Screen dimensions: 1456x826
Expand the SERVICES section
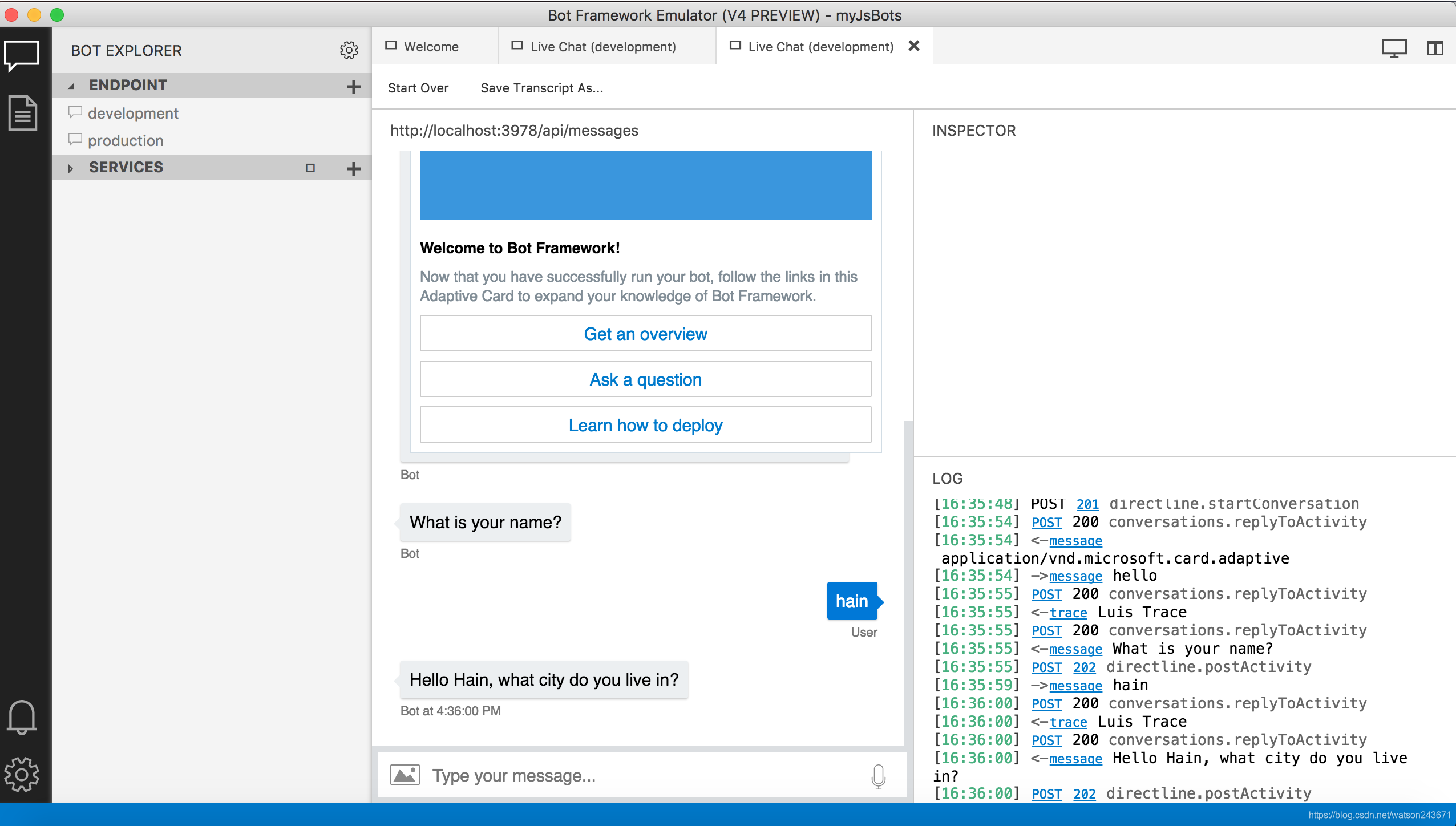pos(70,168)
